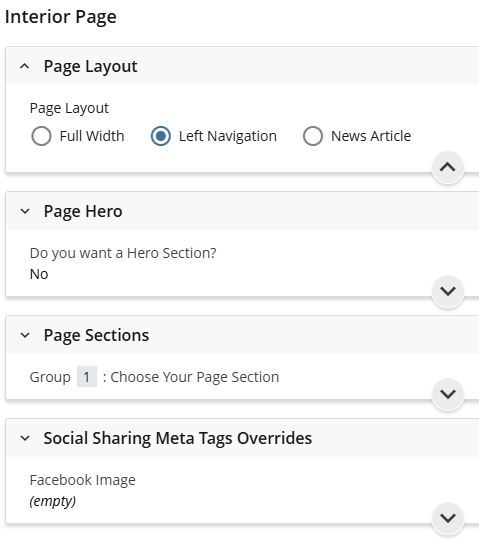Click the Hero Section answer No

tap(39, 274)
